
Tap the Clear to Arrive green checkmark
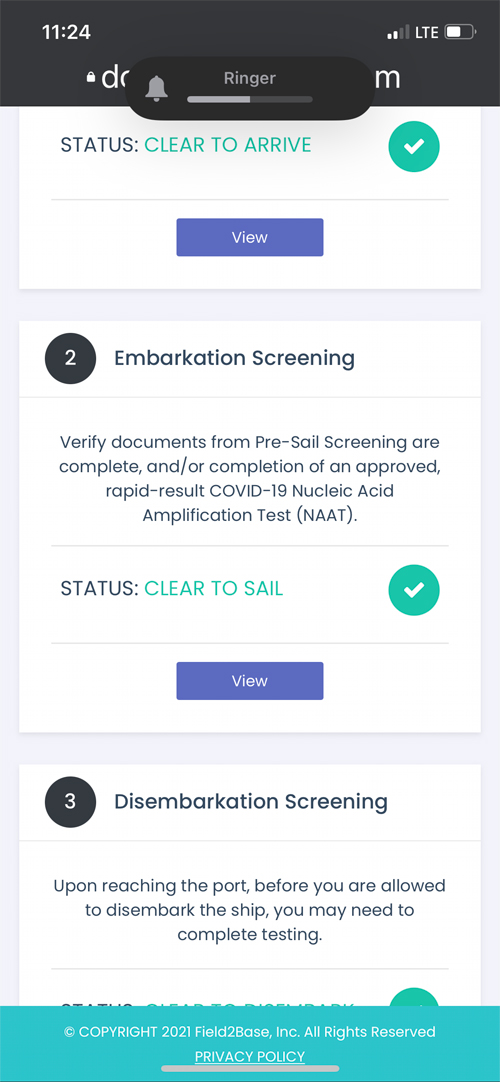[x=414, y=146]
